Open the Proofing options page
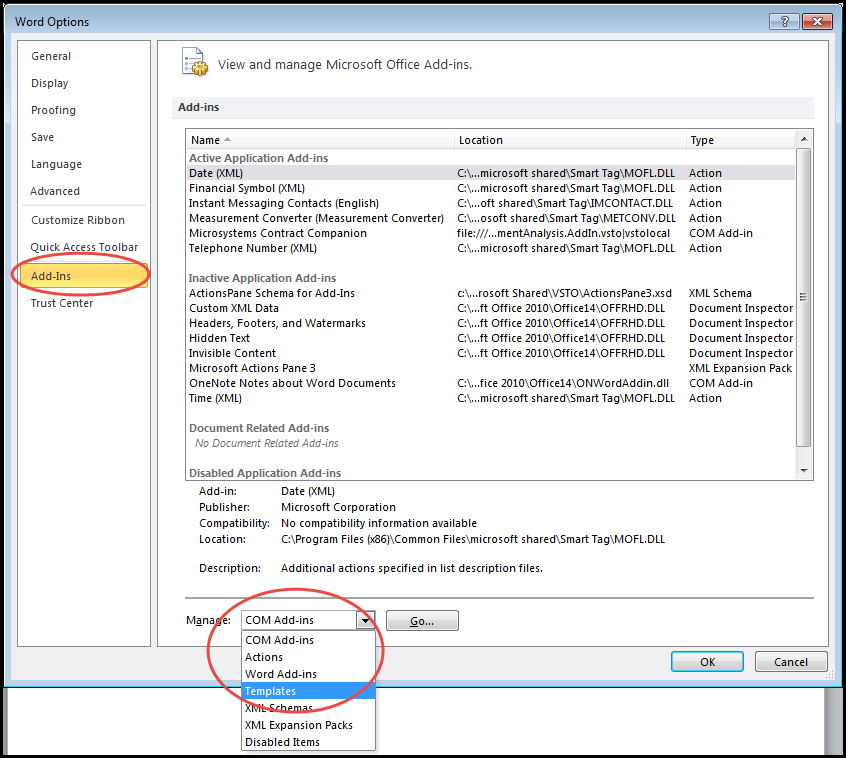 point(53,110)
